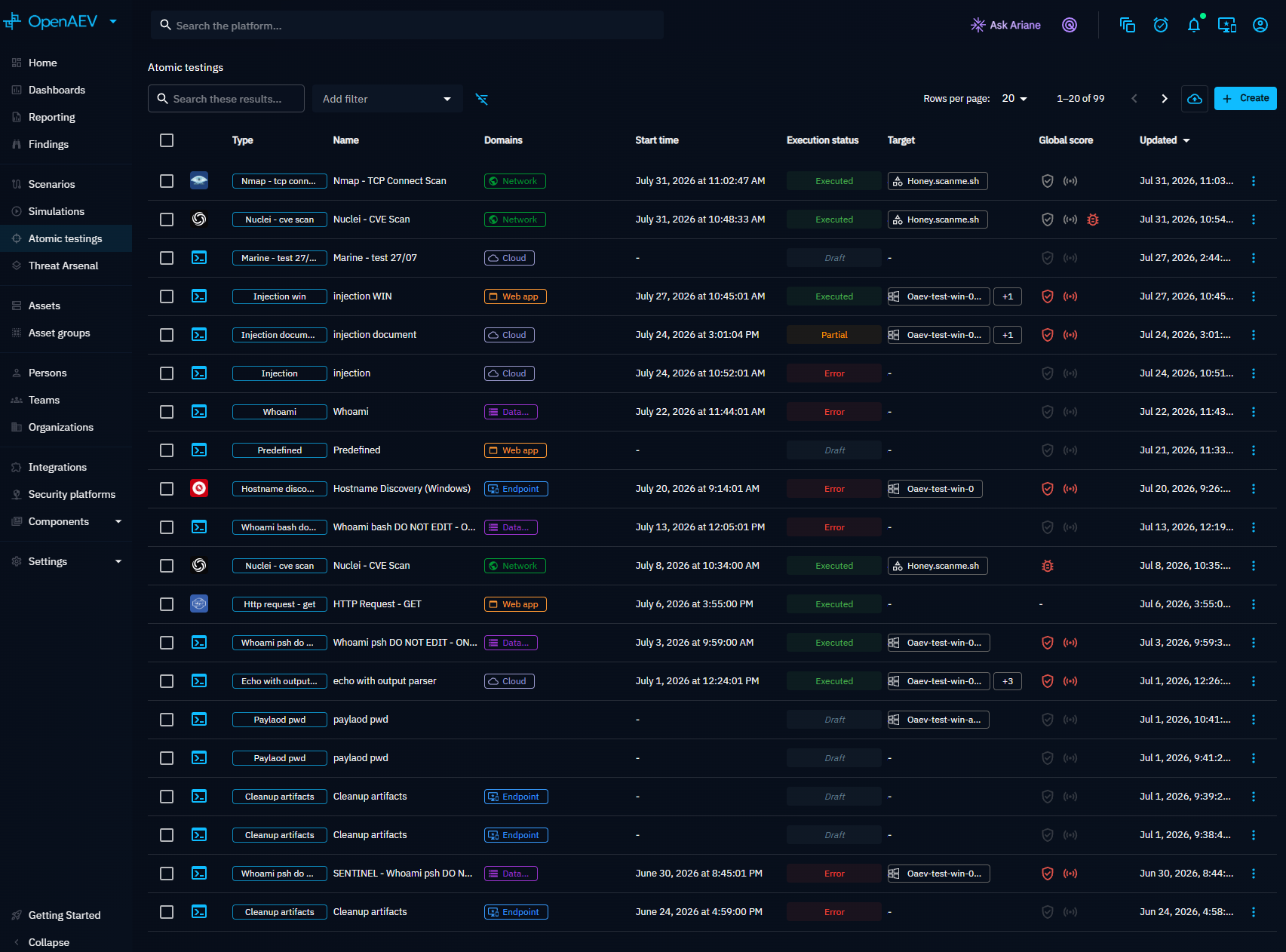The image size is (1286, 952).
Task: Click the cloud upload import icon
Action: 1194,99
